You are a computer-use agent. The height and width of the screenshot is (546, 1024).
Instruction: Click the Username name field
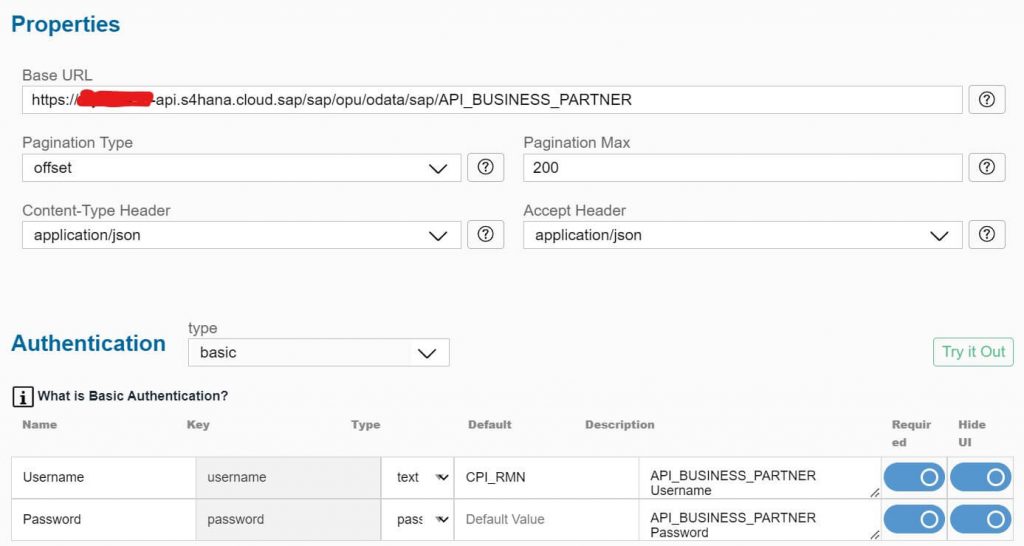coord(104,477)
